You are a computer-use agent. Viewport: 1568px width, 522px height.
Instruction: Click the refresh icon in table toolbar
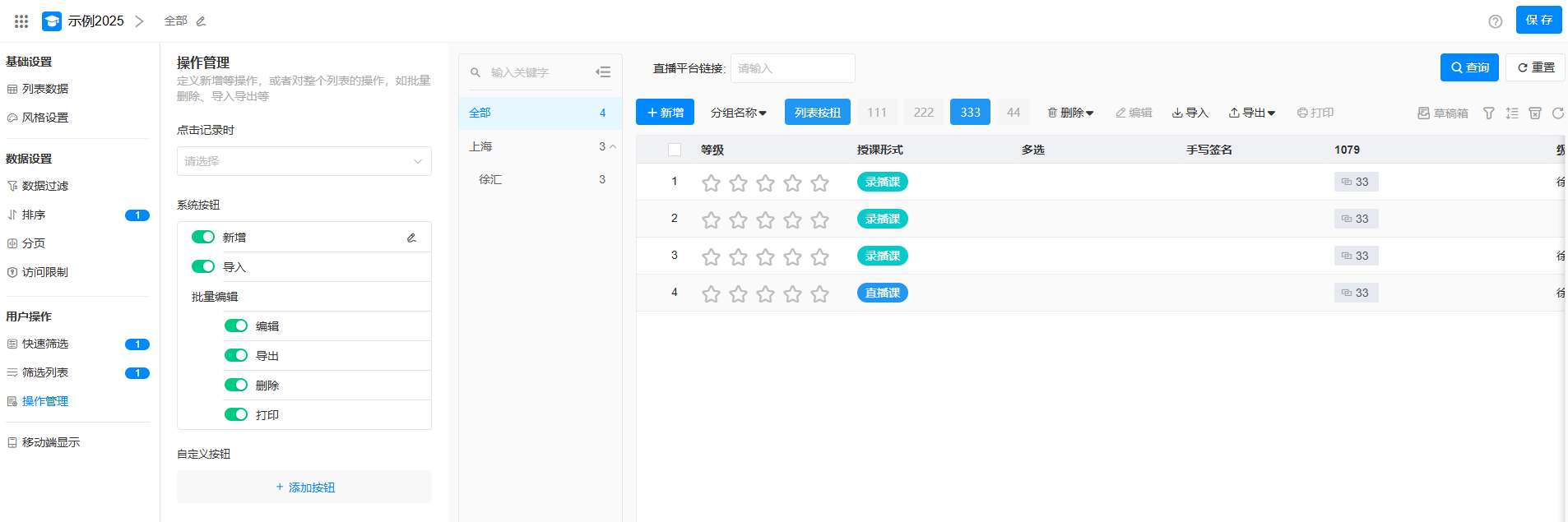coord(1557,113)
